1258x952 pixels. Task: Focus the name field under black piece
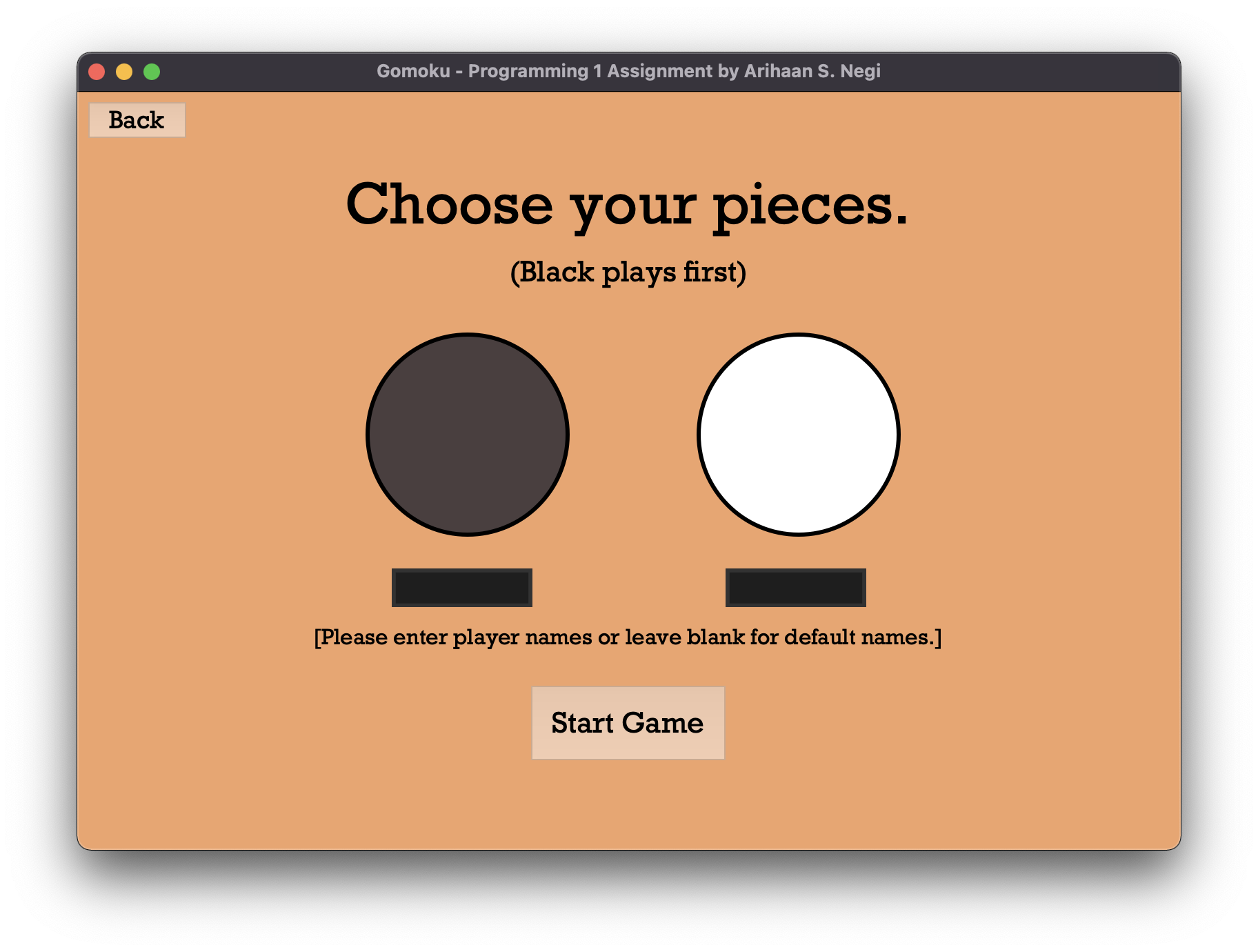462,588
